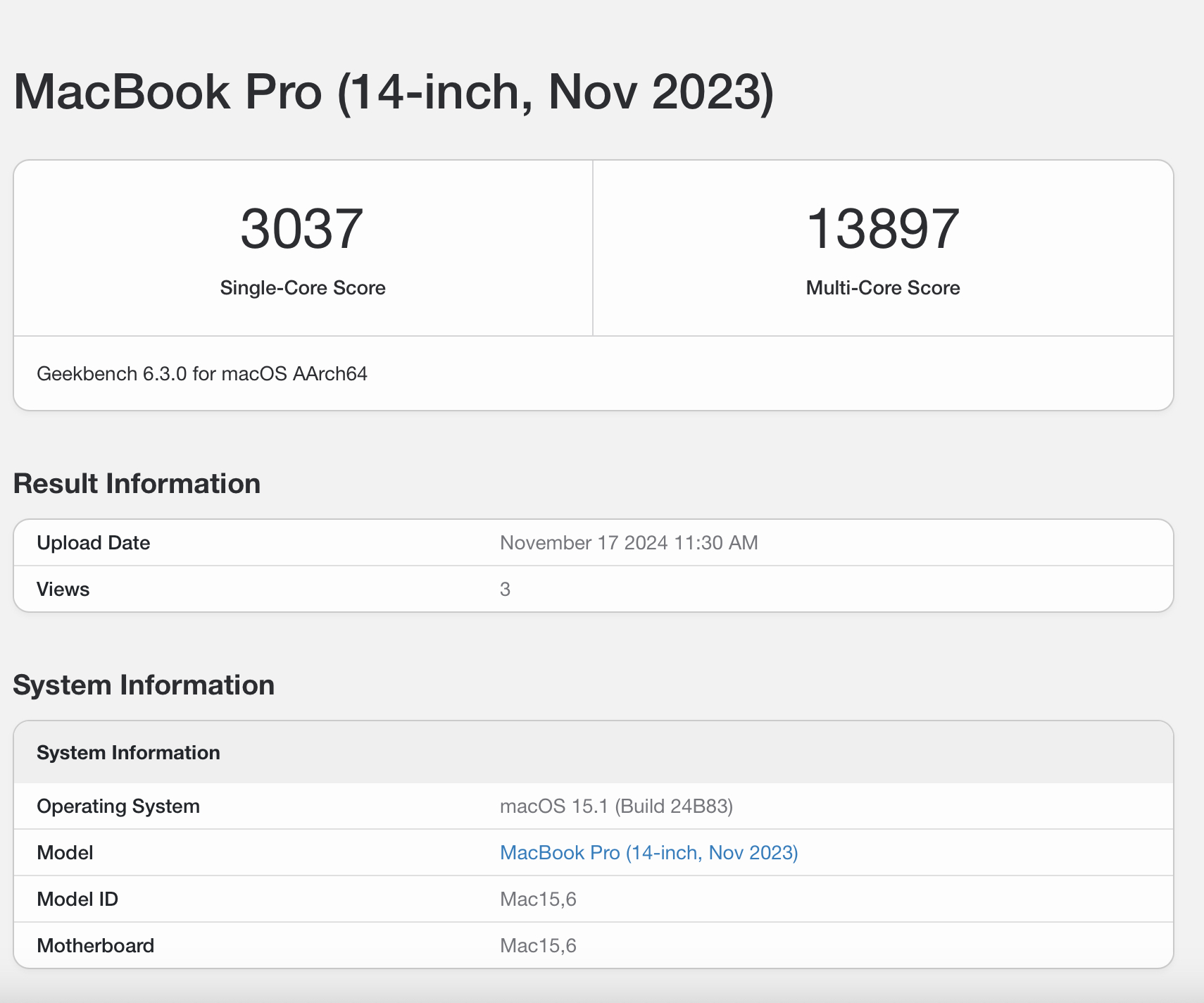Image resolution: width=1204 pixels, height=1003 pixels.
Task: Click the Model row label
Action: click(65, 852)
